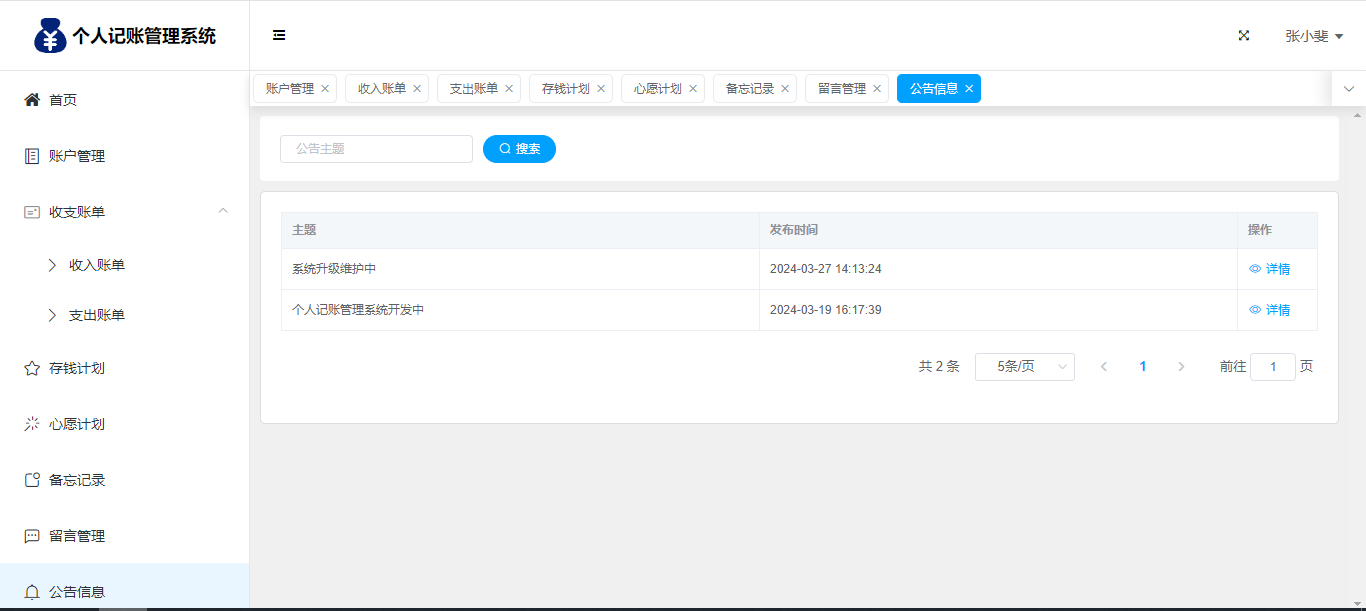The width and height of the screenshot is (1366, 611).
Task: Toggle fullscreen with the expand icon
Action: 1244,35
